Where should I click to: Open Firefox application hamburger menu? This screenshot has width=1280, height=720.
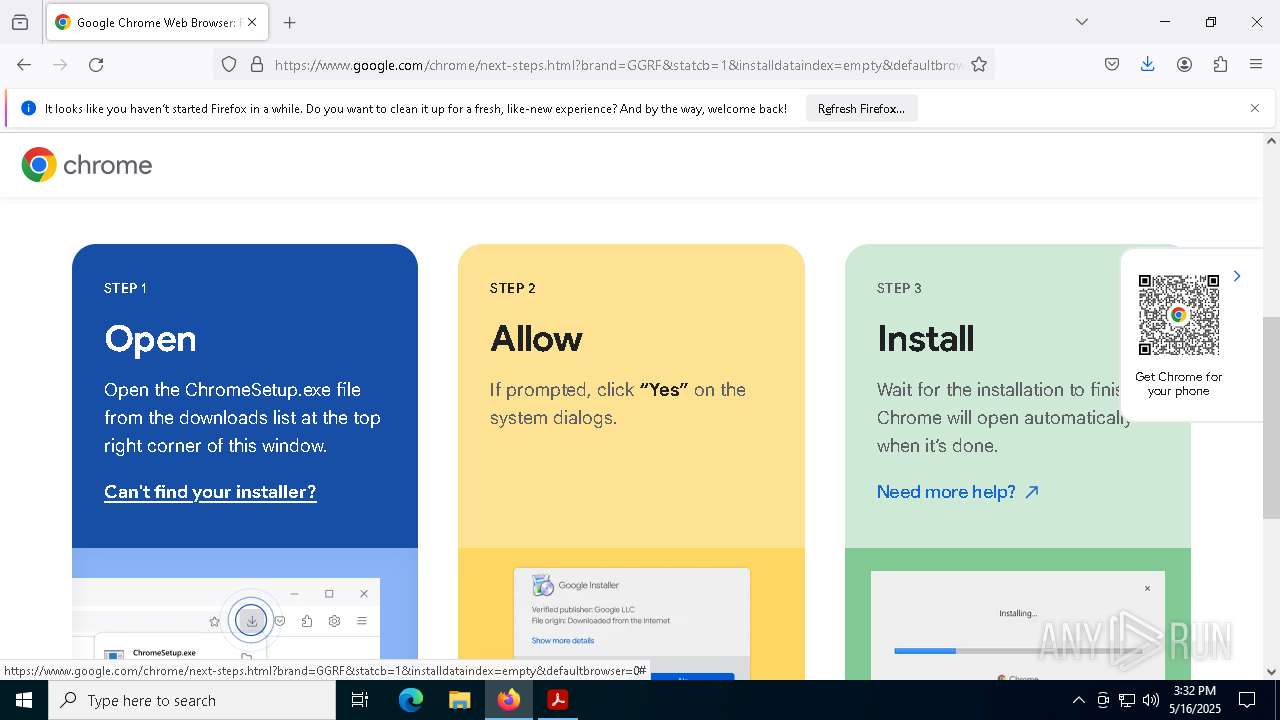[1256, 64]
